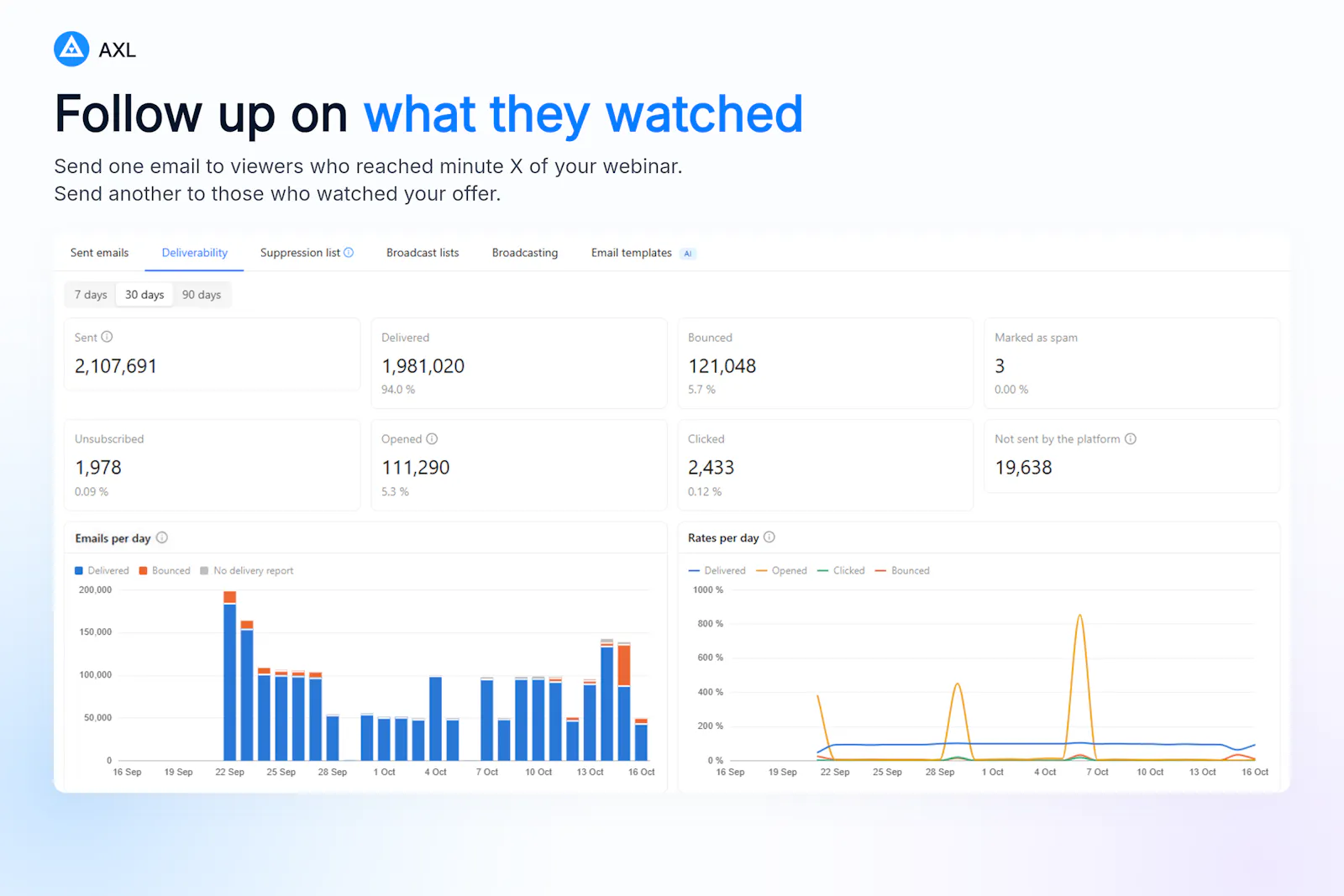Image resolution: width=1344 pixels, height=896 pixels.
Task: Toggle Opened line in Rates per day legend
Action: (x=781, y=571)
